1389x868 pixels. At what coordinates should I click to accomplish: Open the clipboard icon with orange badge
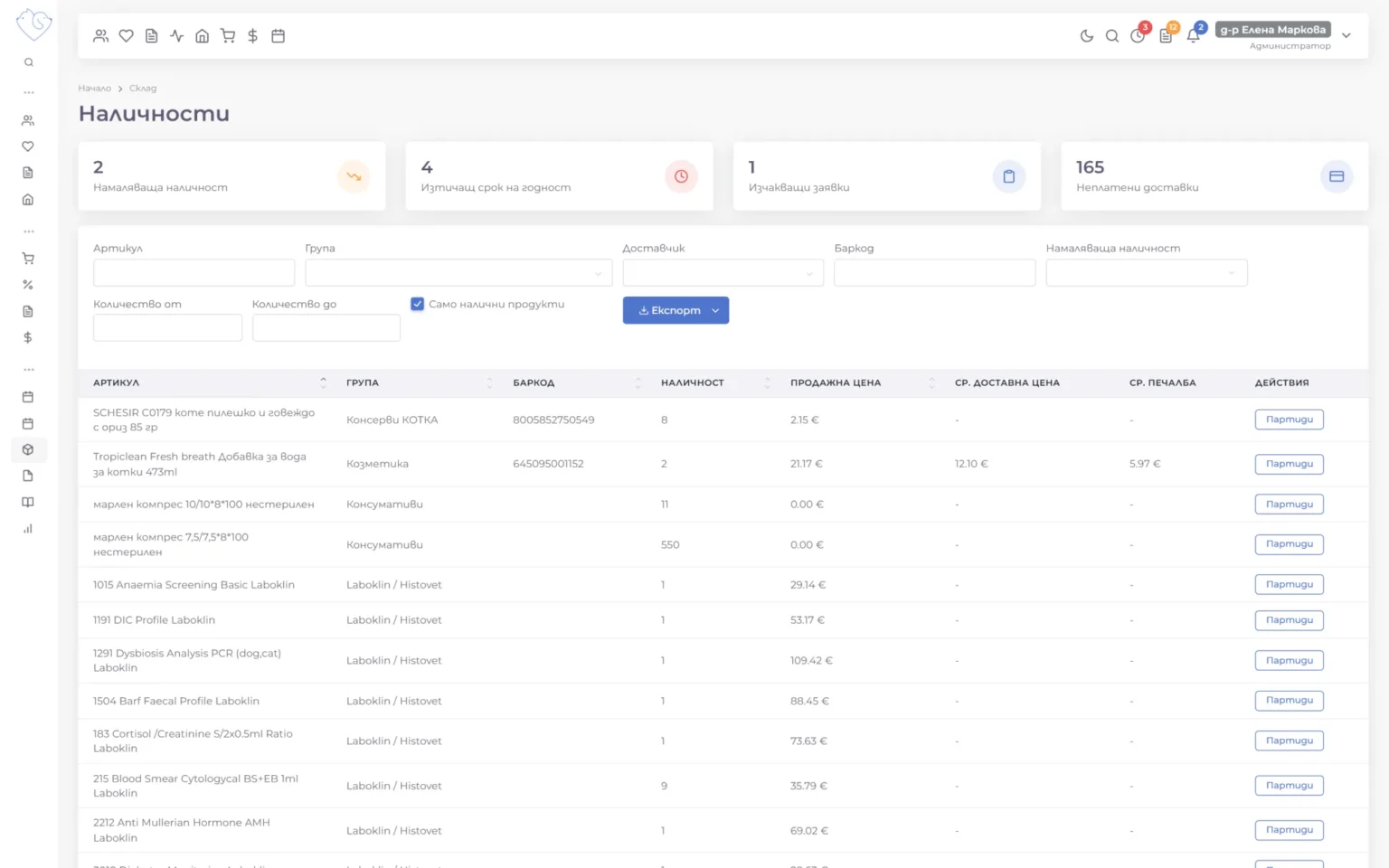tap(1166, 36)
